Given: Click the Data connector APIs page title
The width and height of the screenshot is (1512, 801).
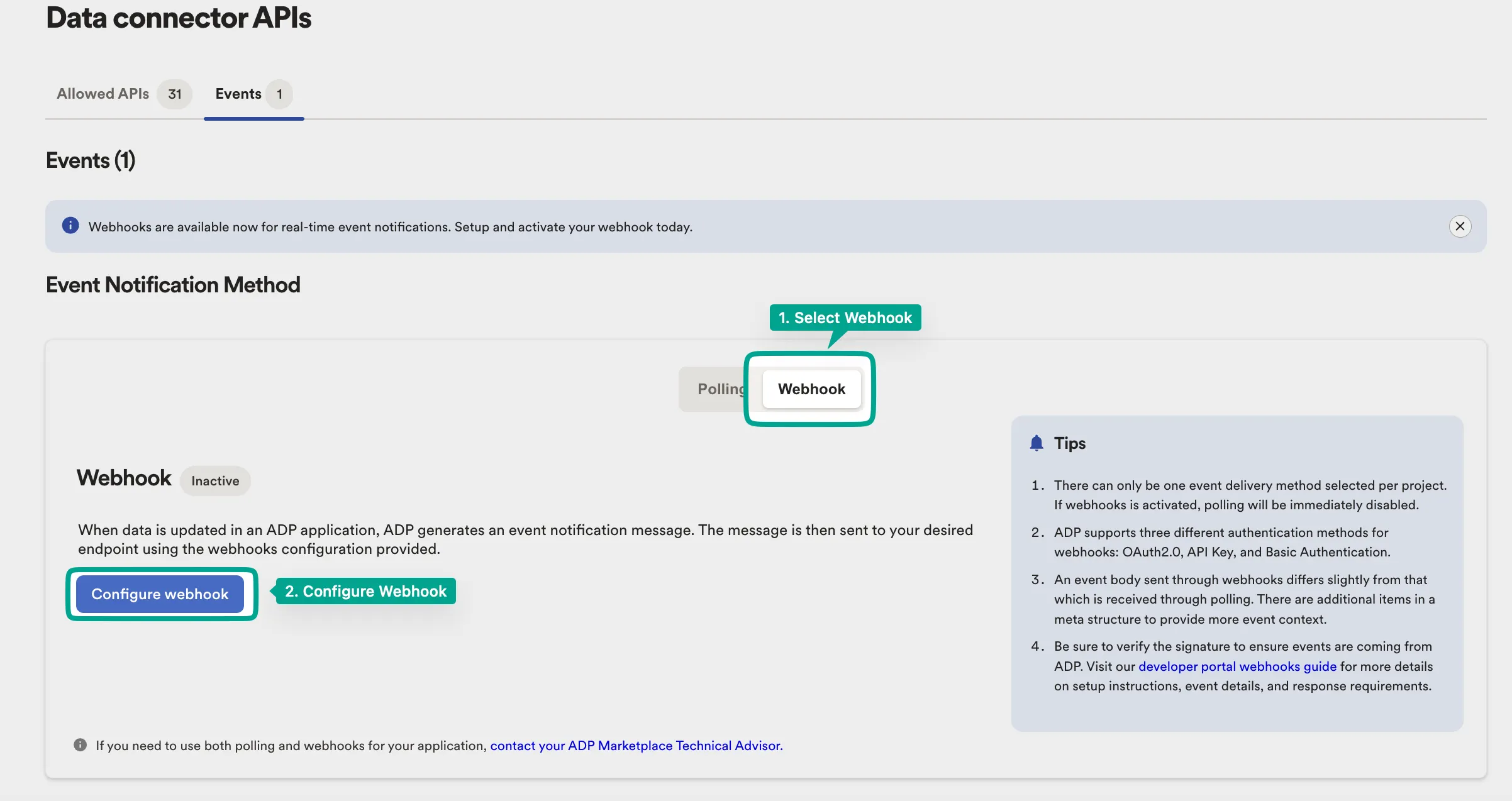Looking at the screenshot, I should (x=179, y=18).
